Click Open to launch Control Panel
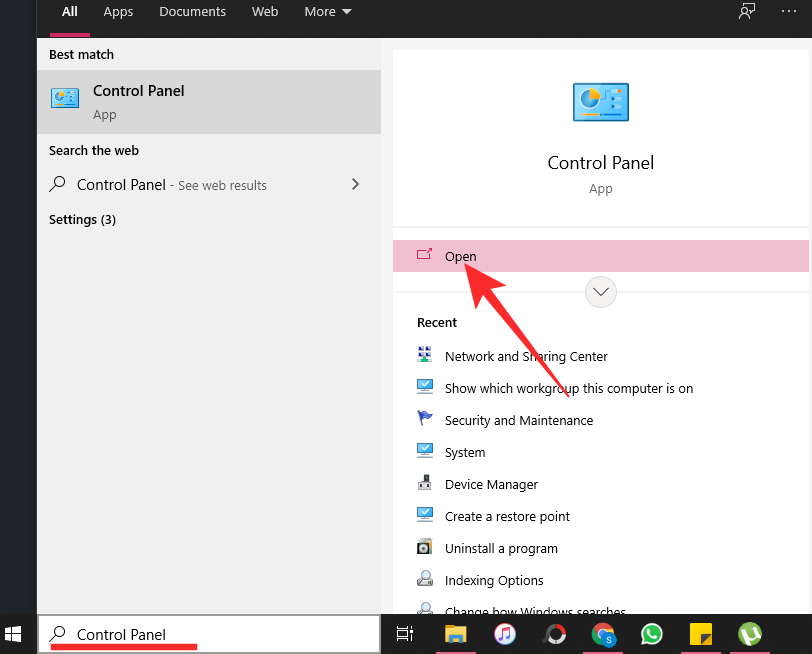Screen dimensions: 812x654 pyautogui.click(x=460, y=256)
